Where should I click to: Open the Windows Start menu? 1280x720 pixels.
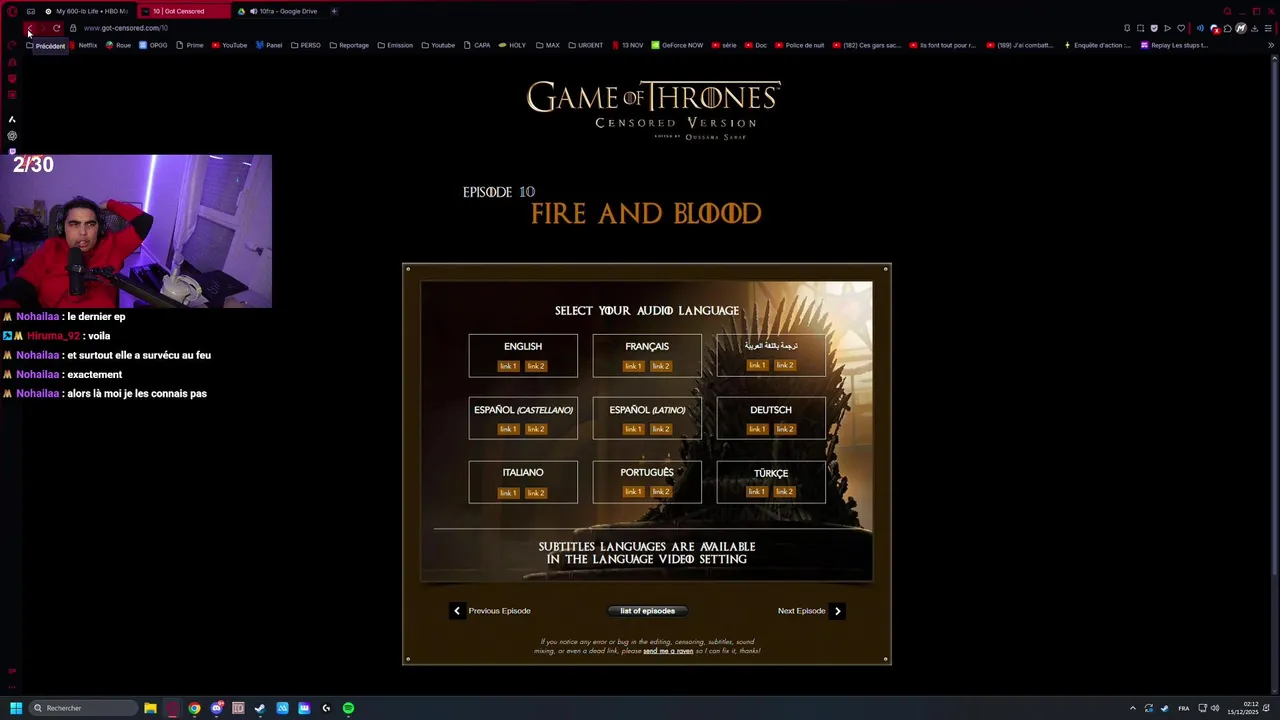(x=16, y=708)
